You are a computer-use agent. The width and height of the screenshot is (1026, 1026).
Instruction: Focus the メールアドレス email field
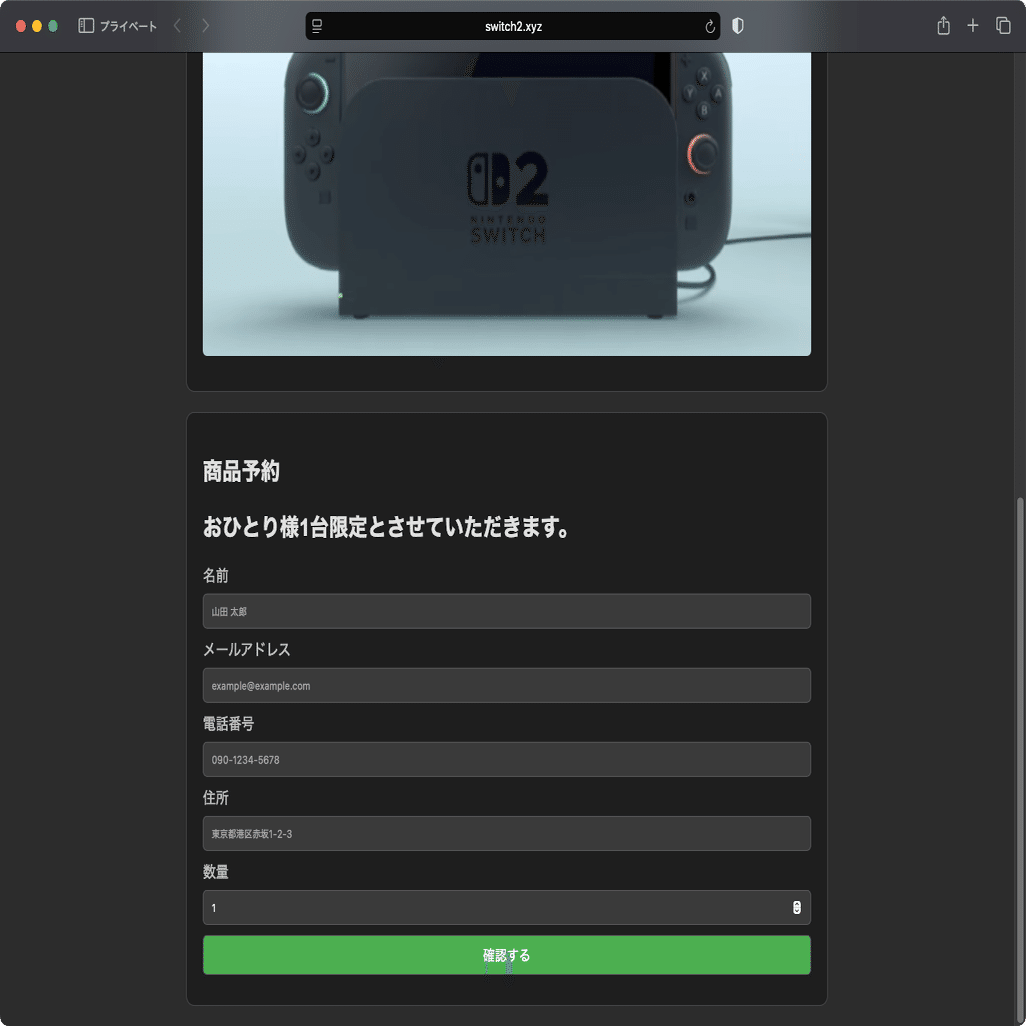click(x=507, y=685)
